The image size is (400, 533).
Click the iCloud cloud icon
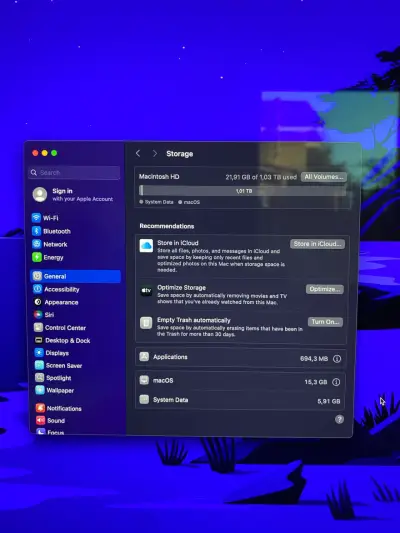146,245
